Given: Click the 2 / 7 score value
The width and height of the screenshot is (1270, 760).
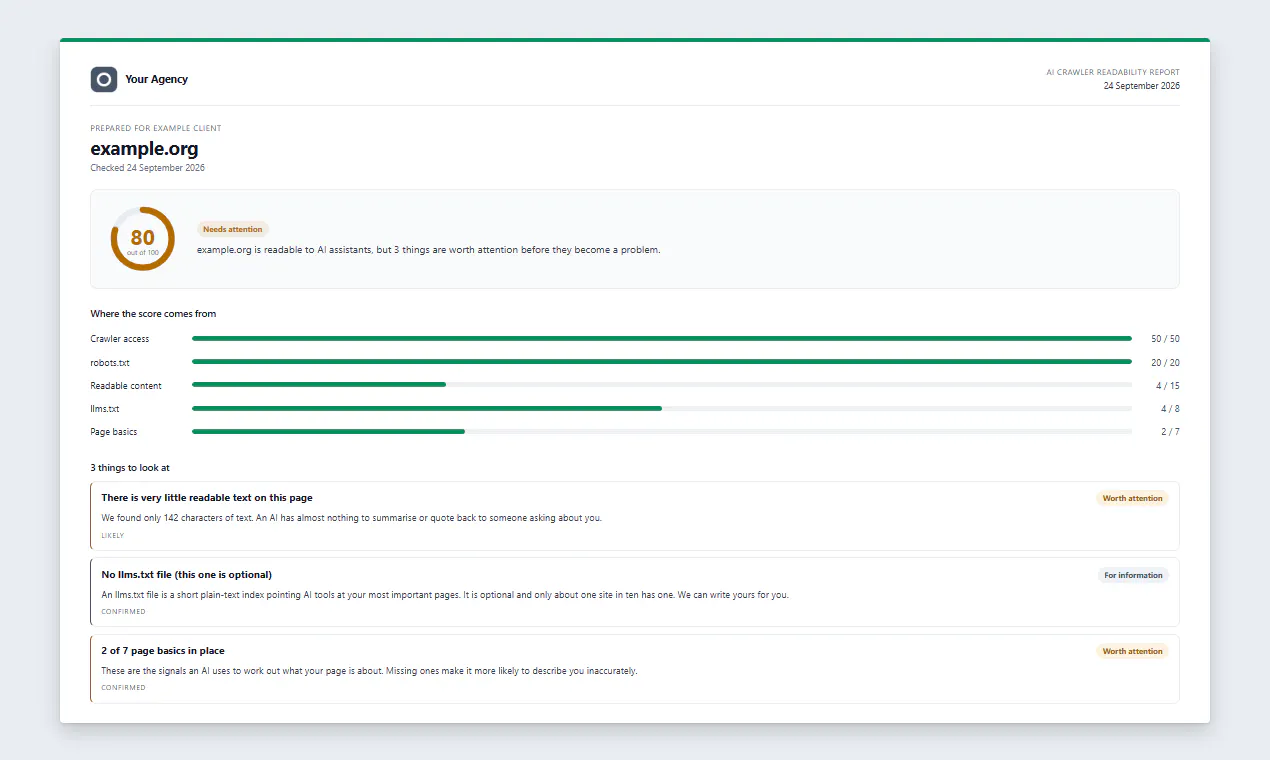Looking at the screenshot, I should (1170, 432).
